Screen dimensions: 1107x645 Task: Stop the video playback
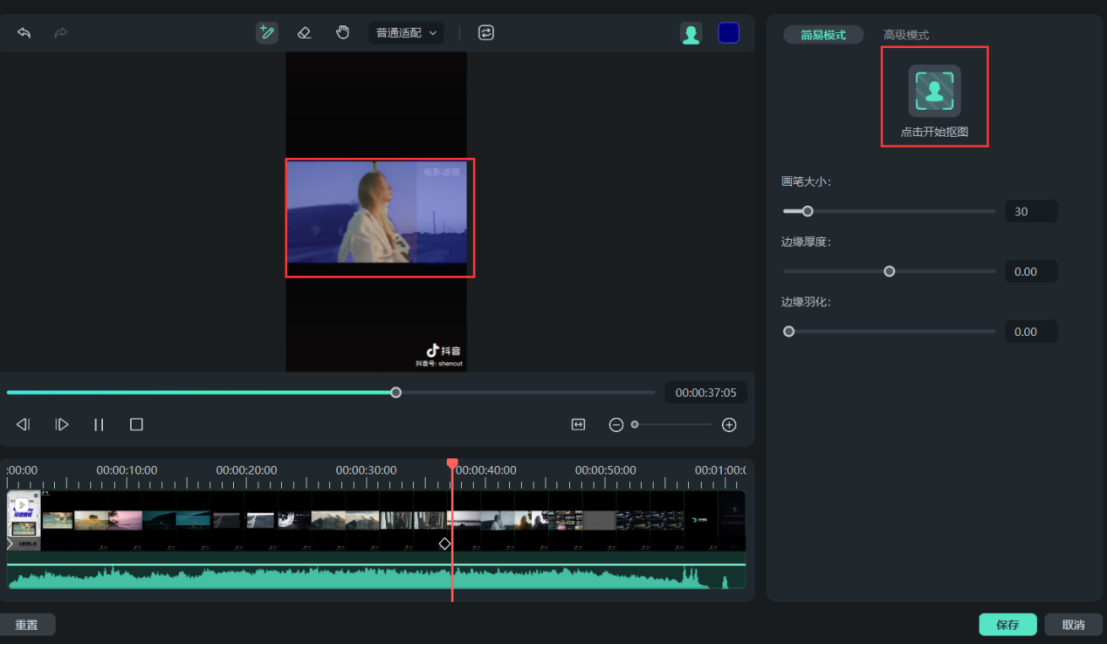[x=137, y=425]
